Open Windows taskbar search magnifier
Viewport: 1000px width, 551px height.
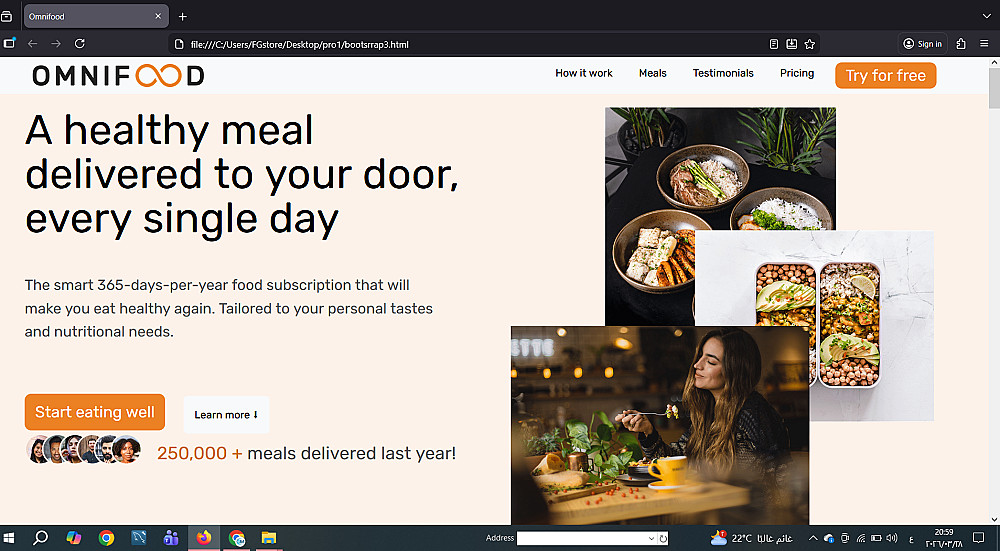[x=41, y=538]
